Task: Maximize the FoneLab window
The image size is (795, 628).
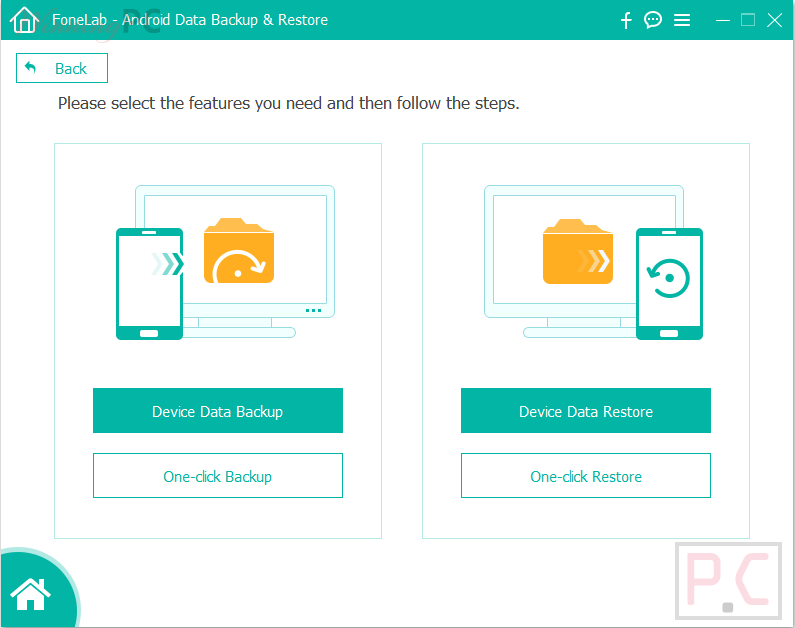Action: pos(748,20)
